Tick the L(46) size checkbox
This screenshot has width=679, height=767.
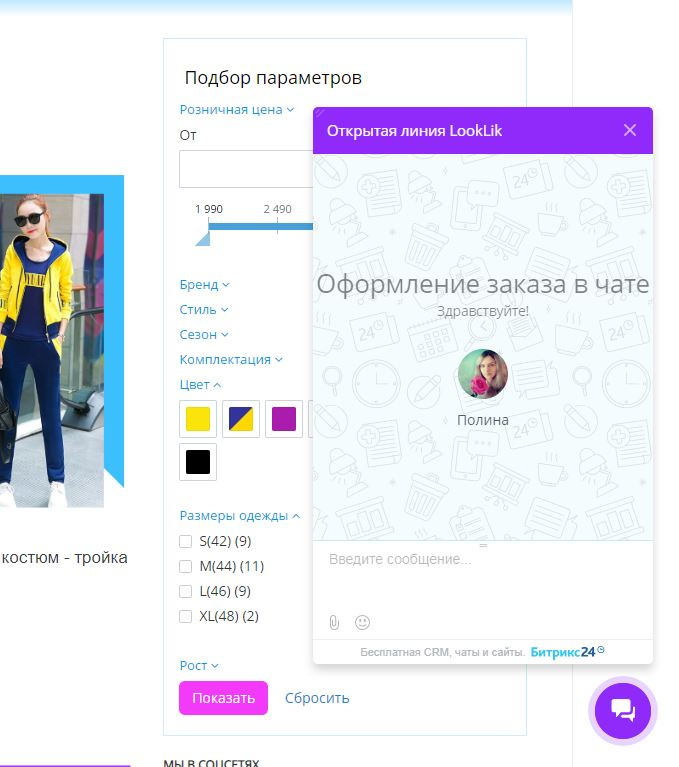click(x=185, y=591)
